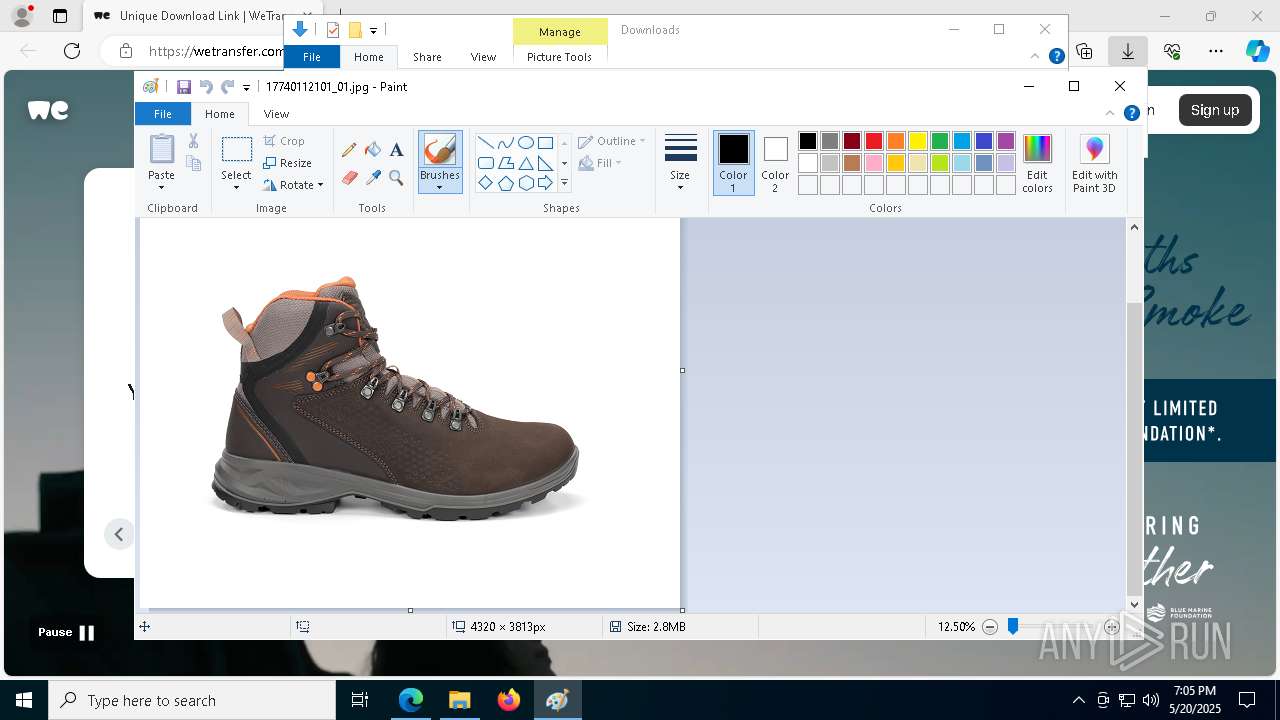Select the Pencil tool in Paint

tap(349, 150)
